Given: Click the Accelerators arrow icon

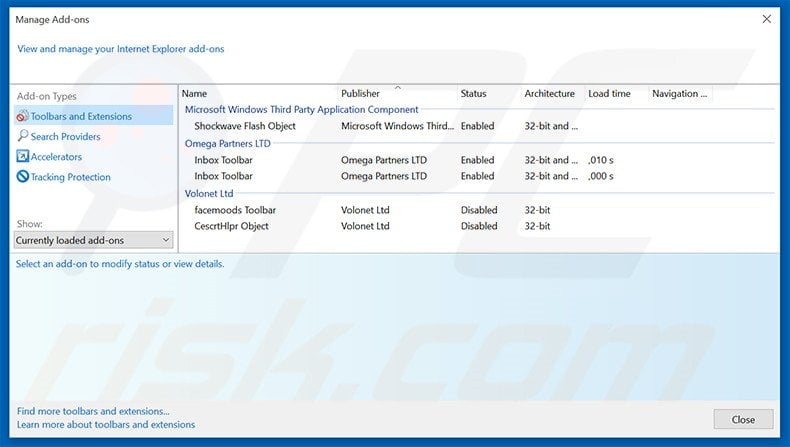Looking at the screenshot, I should (22, 156).
